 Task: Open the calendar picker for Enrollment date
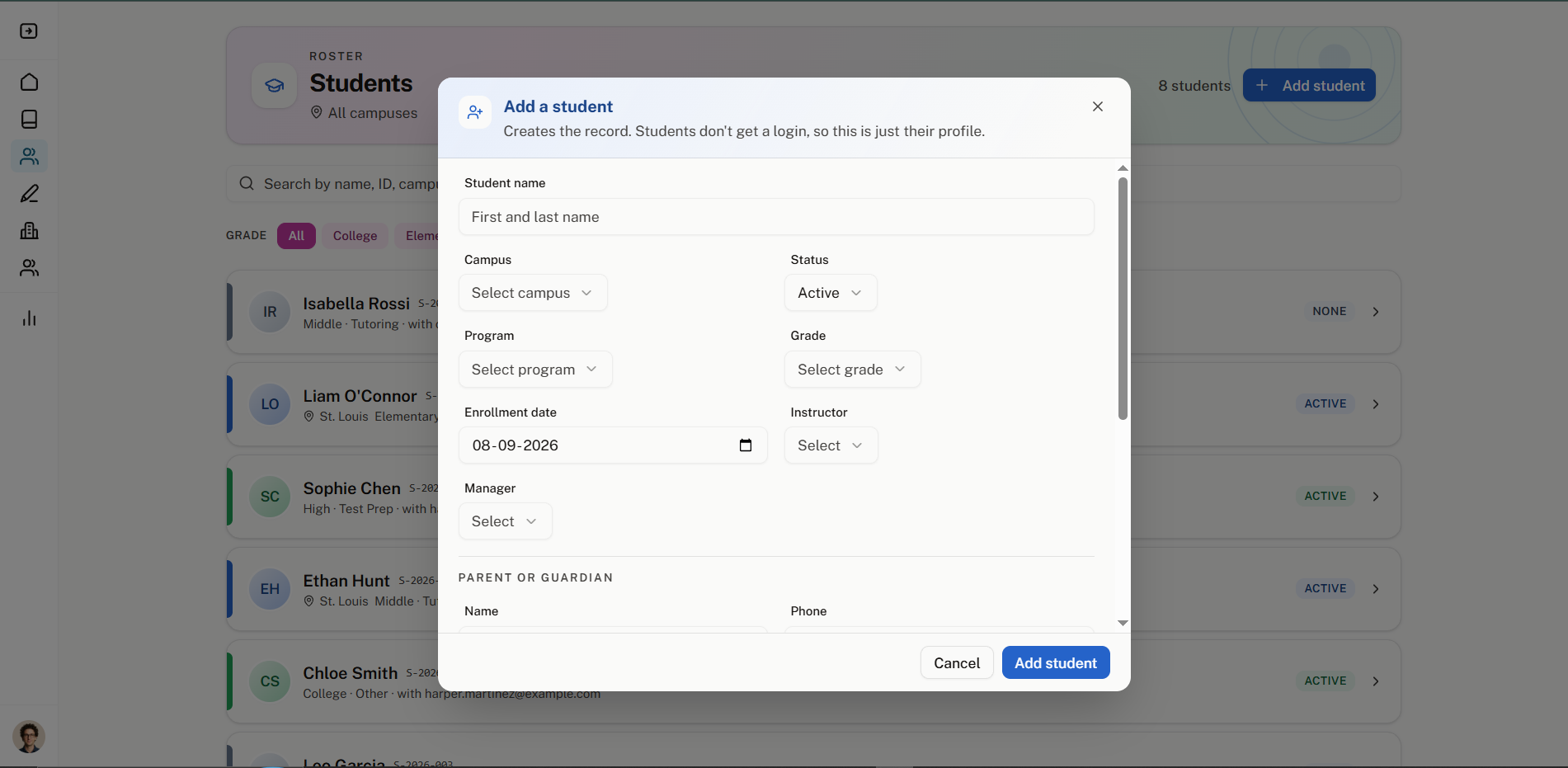[x=746, y=445]
